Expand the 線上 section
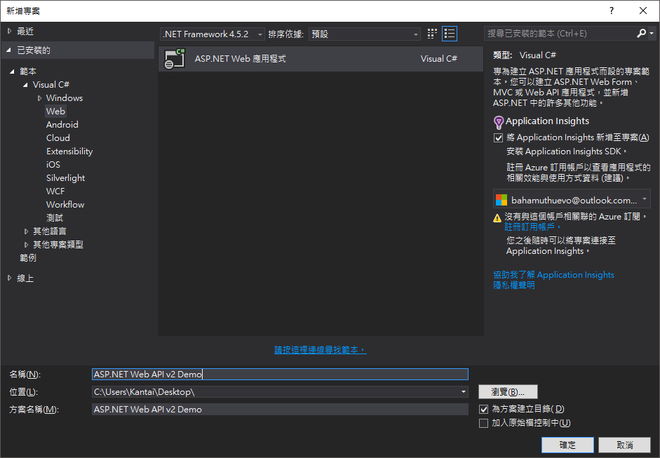Screen dimensions: 660x458 [9, 278]
